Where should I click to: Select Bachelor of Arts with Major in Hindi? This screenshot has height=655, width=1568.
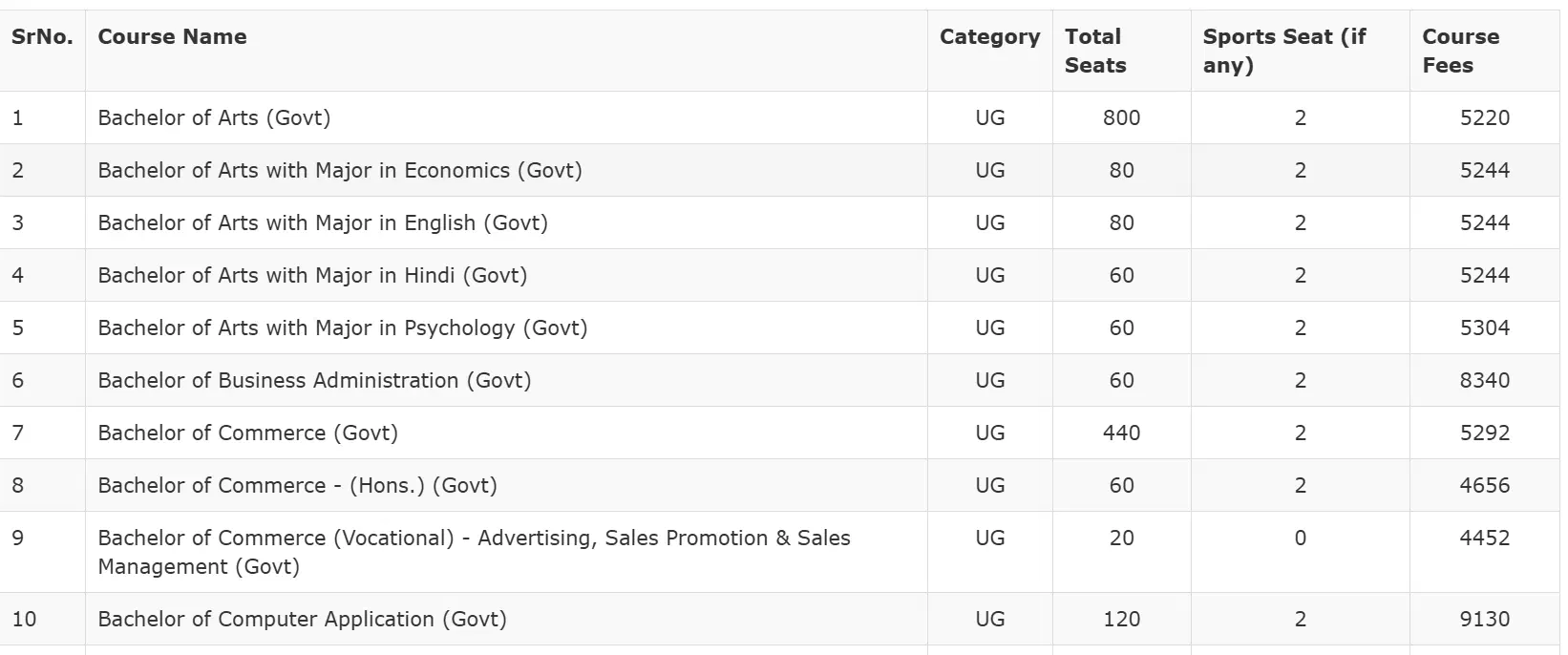click(312, 276)
